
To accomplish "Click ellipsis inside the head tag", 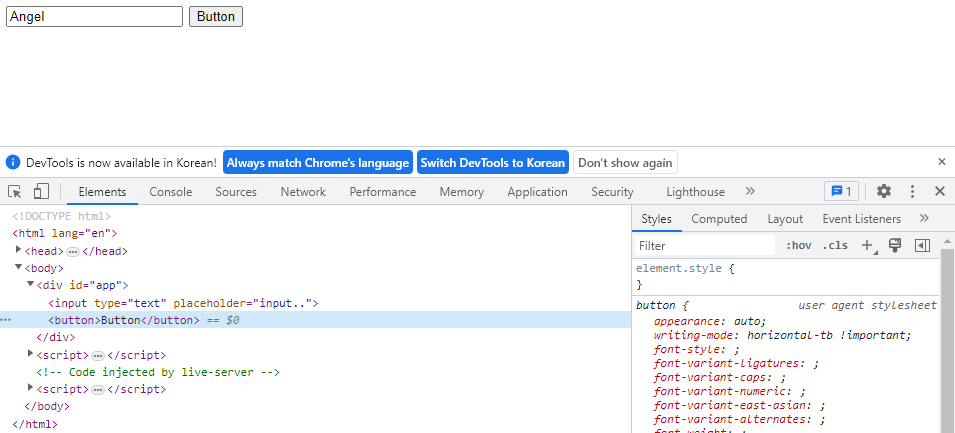I will pyautogui.click(x=73, y=252).
